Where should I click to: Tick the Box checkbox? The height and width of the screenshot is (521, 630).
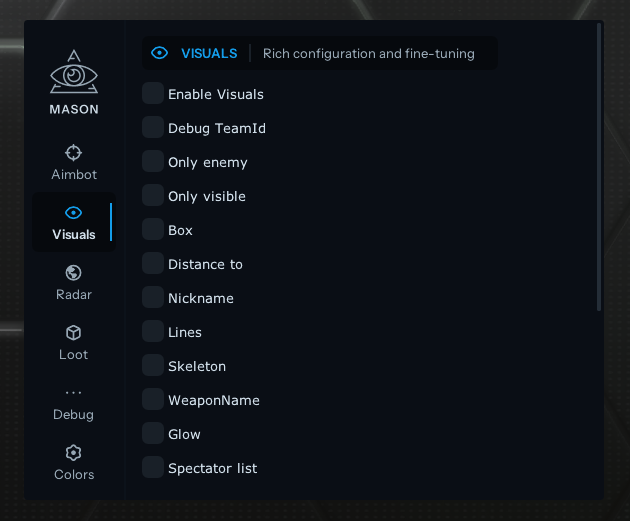[x=152, y=230]
